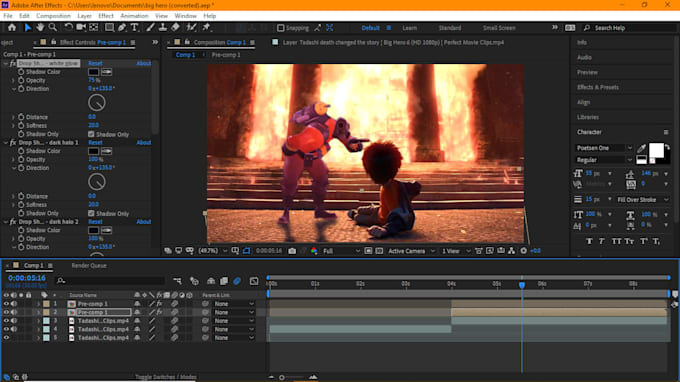
Task: Open the zoom 49.7% dropdown
Action: click(x=212, y=251)
